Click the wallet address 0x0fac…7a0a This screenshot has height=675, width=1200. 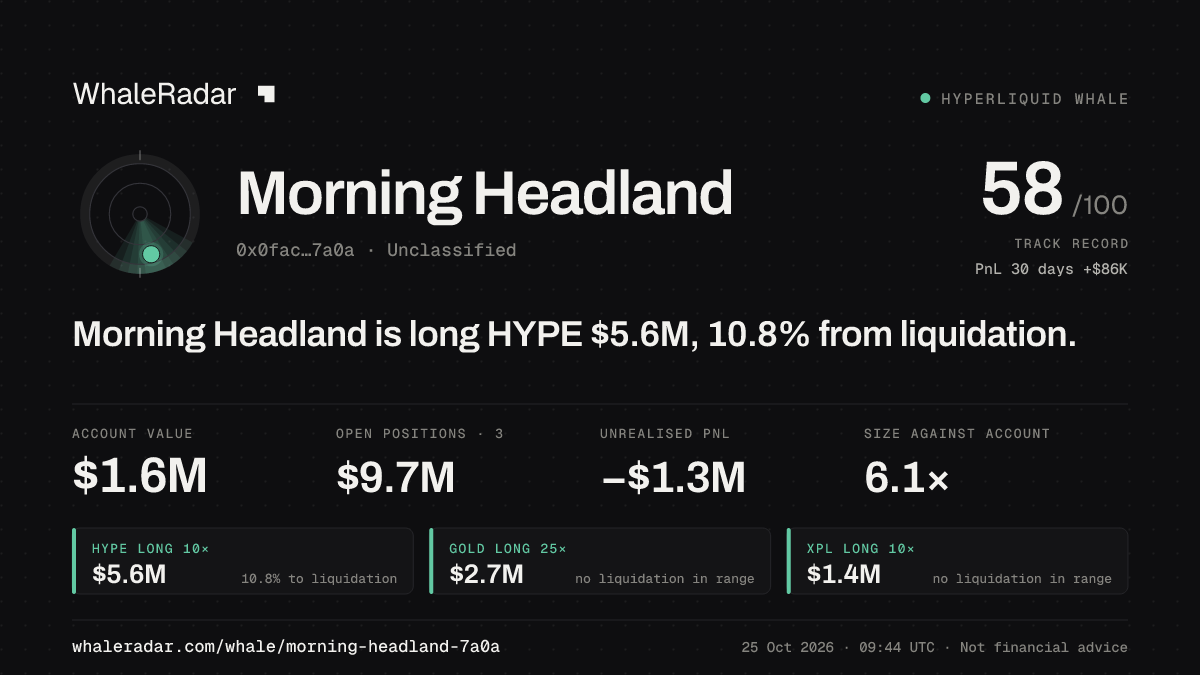[x=295, y=250]
